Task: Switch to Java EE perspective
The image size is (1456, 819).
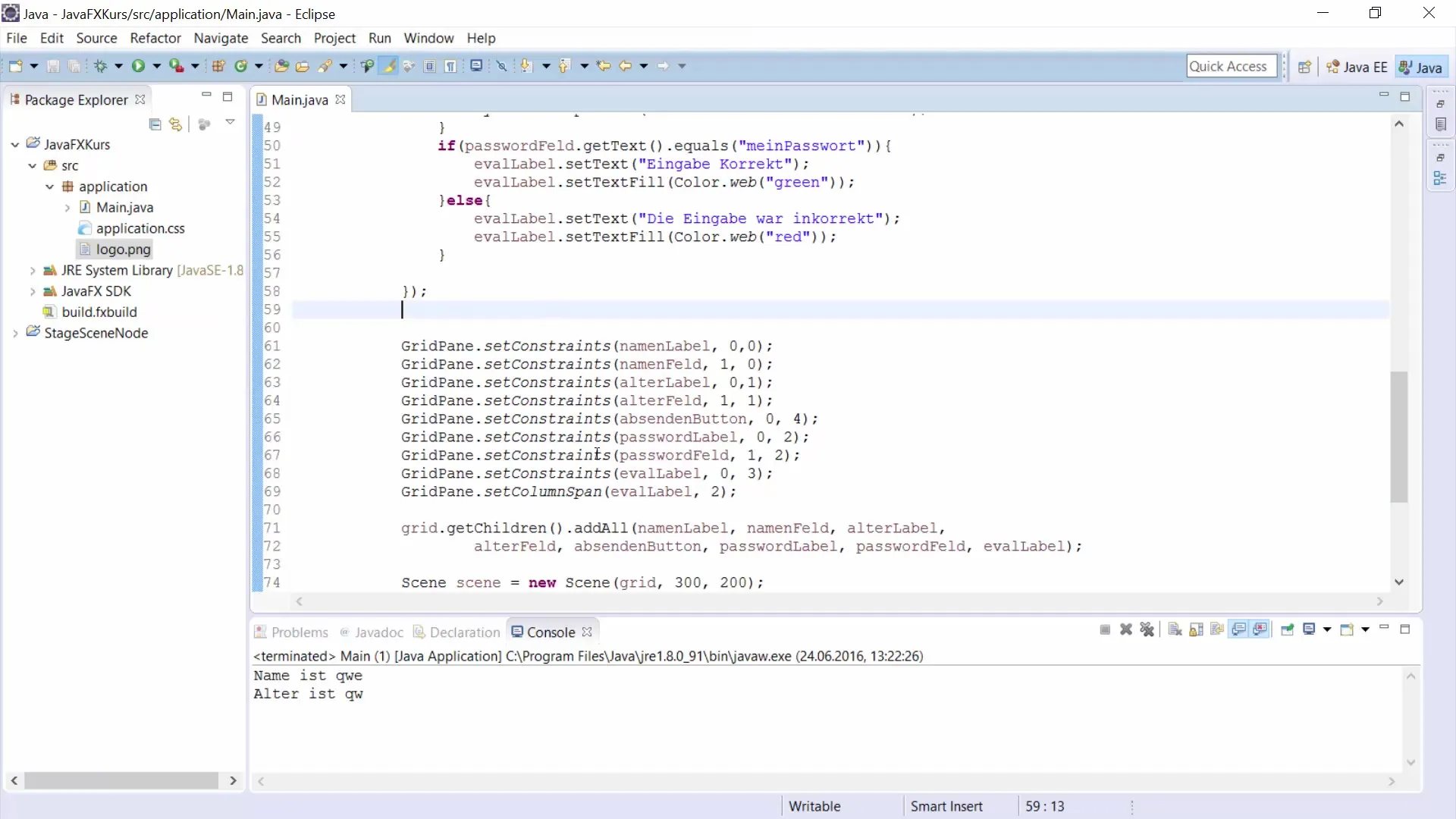Action: (1357, 67)
